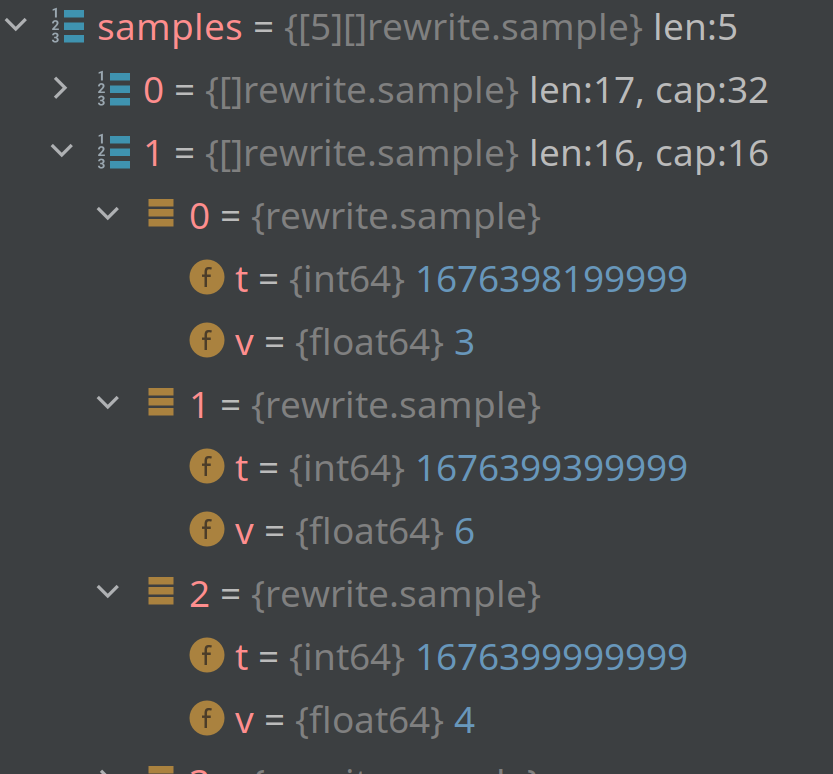Click the struct icon of sample 1 above t 1676399399999

[161, 402]
